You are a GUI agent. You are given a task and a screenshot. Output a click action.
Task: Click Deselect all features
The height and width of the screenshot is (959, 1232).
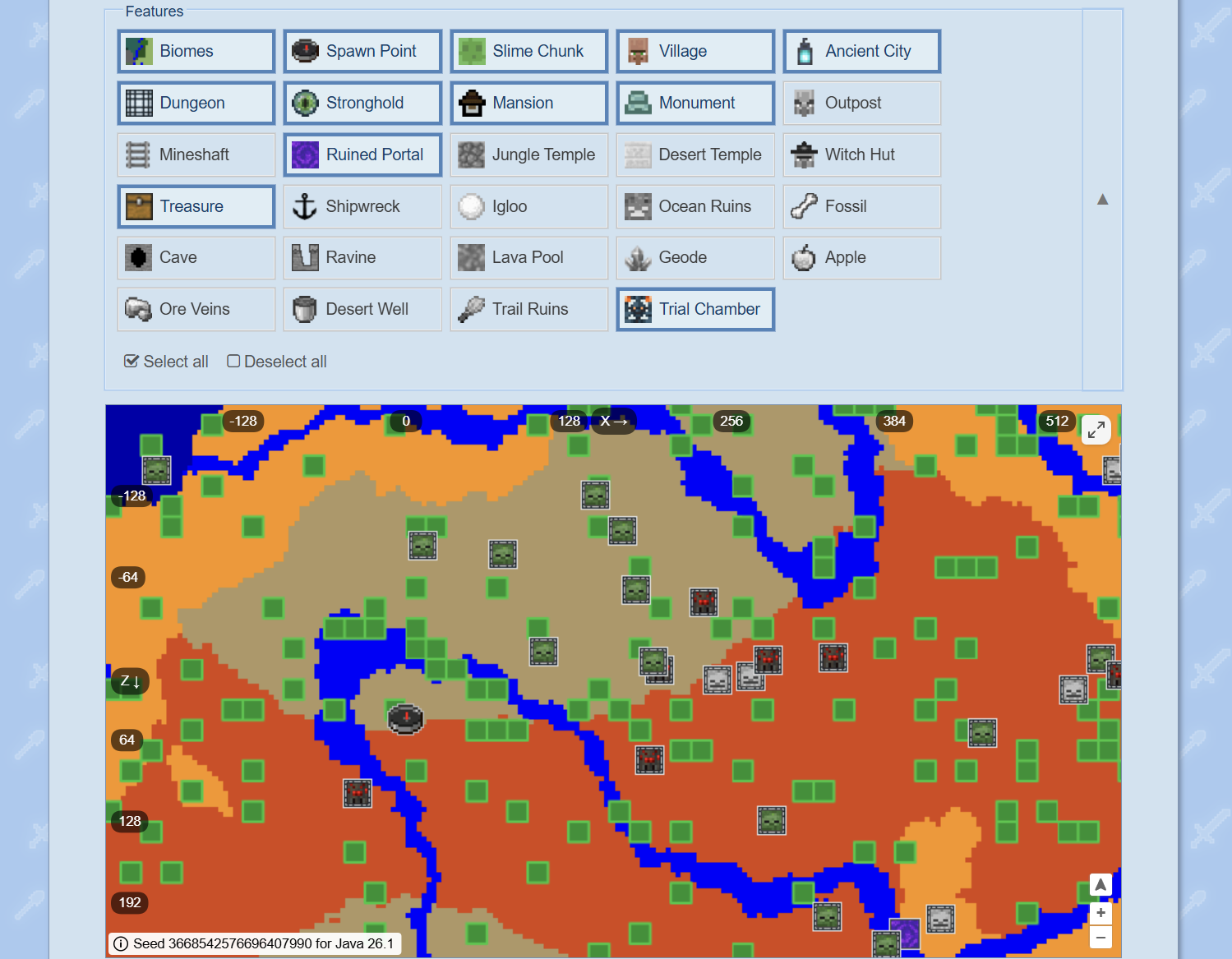point(277,362)
